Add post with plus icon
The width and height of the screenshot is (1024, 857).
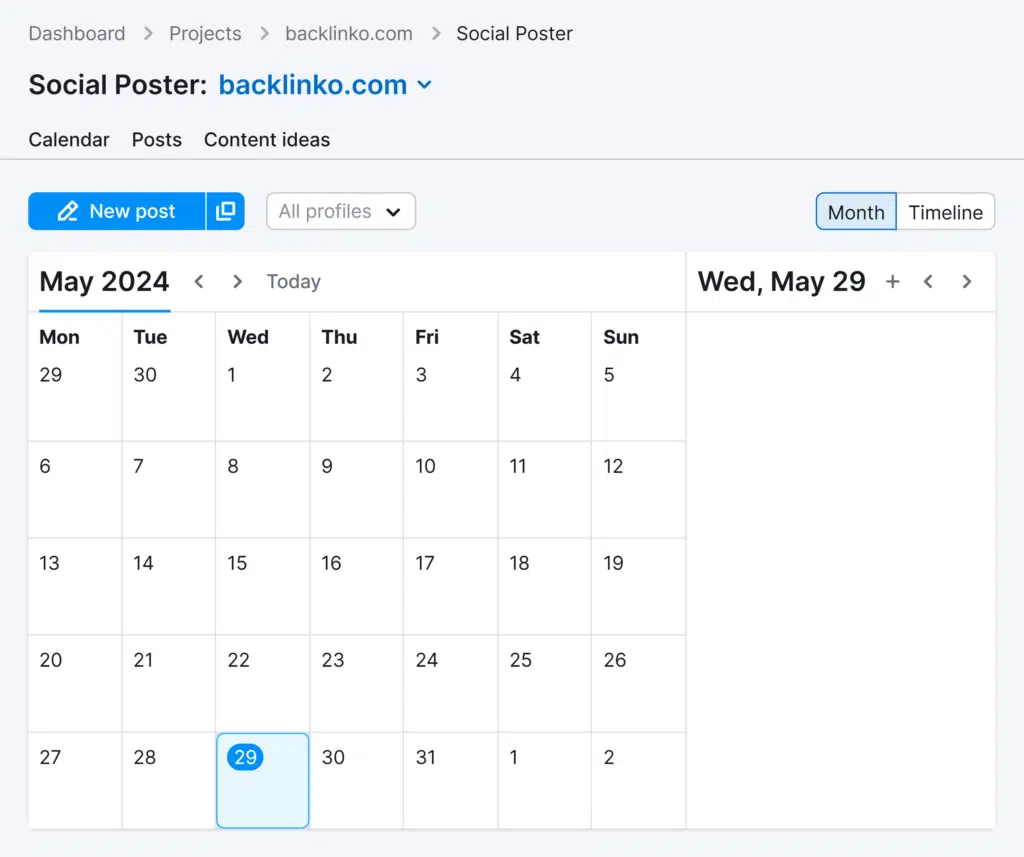click(x=893, y=282)
